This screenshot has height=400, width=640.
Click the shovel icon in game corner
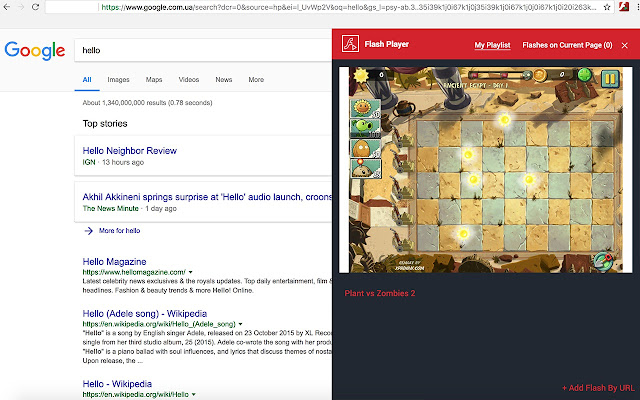602,262
